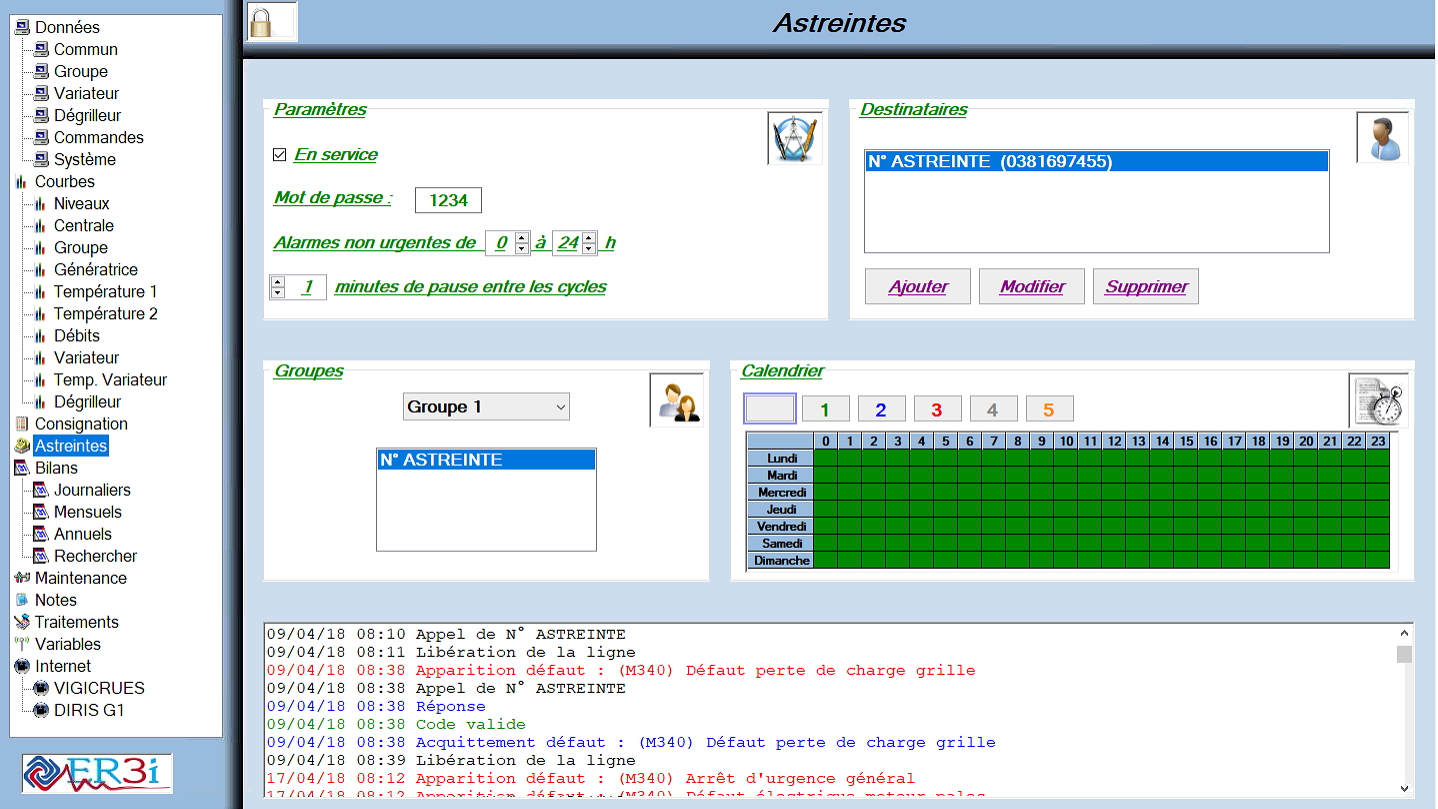Click the Lundi row header

[x=781, y=458]
